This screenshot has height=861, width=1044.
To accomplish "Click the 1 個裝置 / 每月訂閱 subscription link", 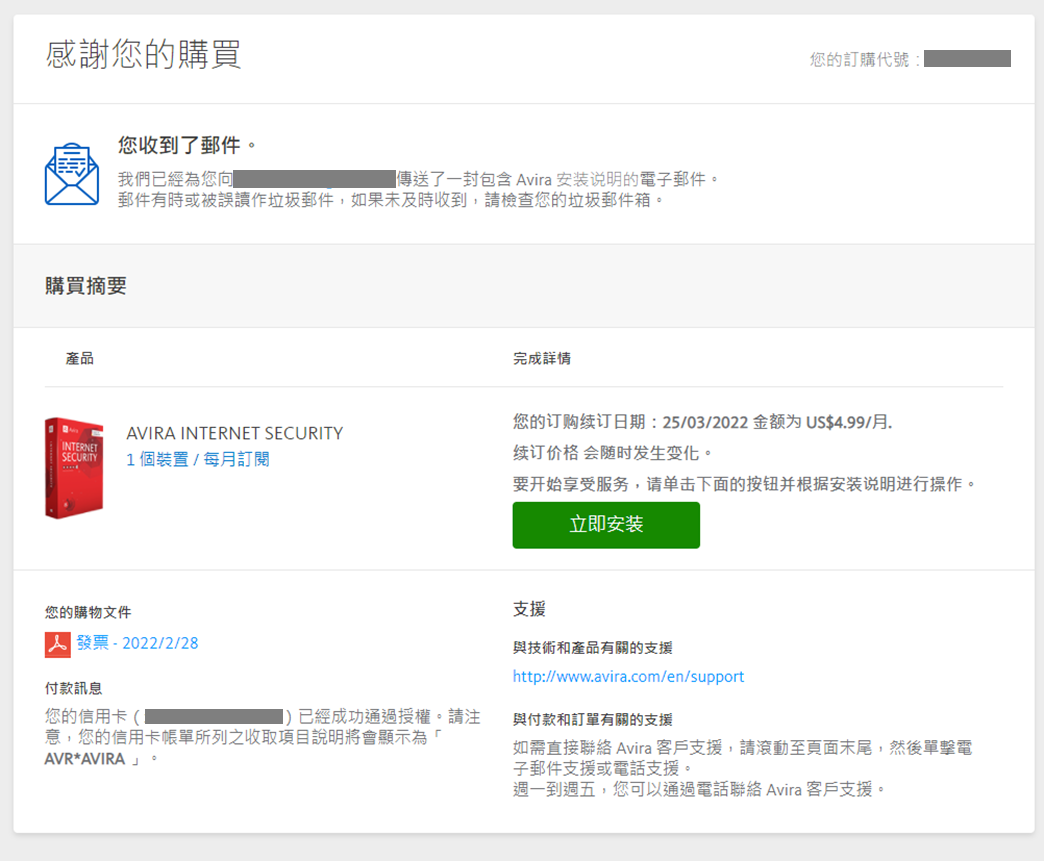I will (x=198, y=459).
